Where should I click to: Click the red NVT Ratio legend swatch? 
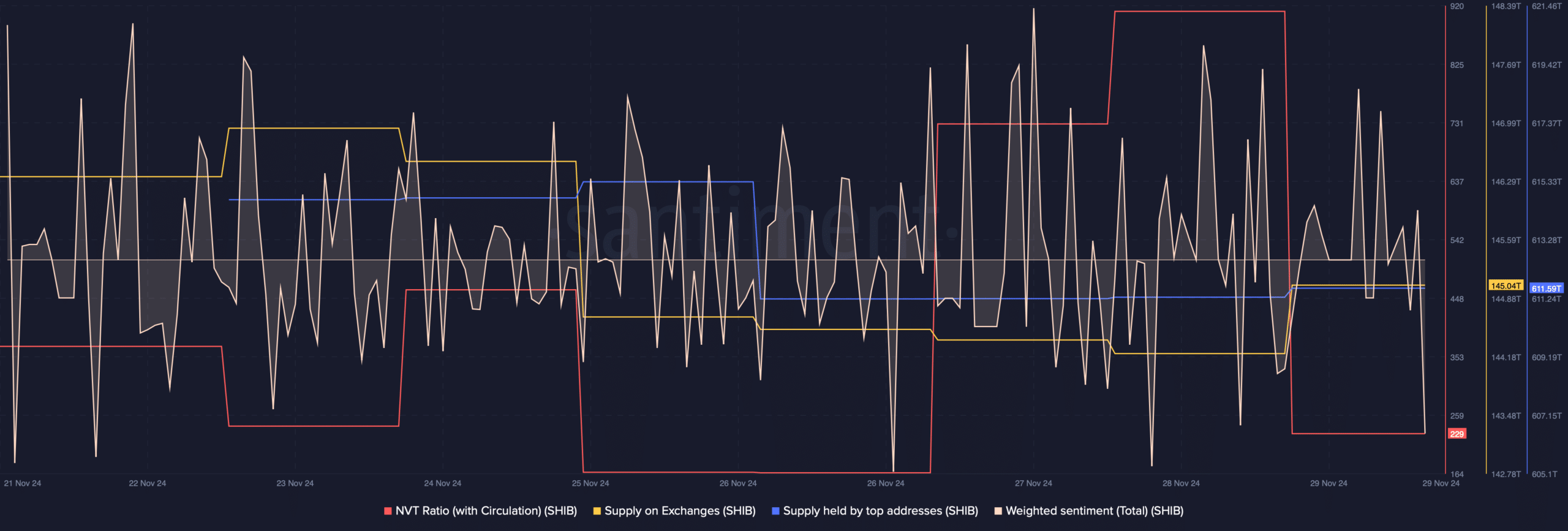[x=388, y=511]
